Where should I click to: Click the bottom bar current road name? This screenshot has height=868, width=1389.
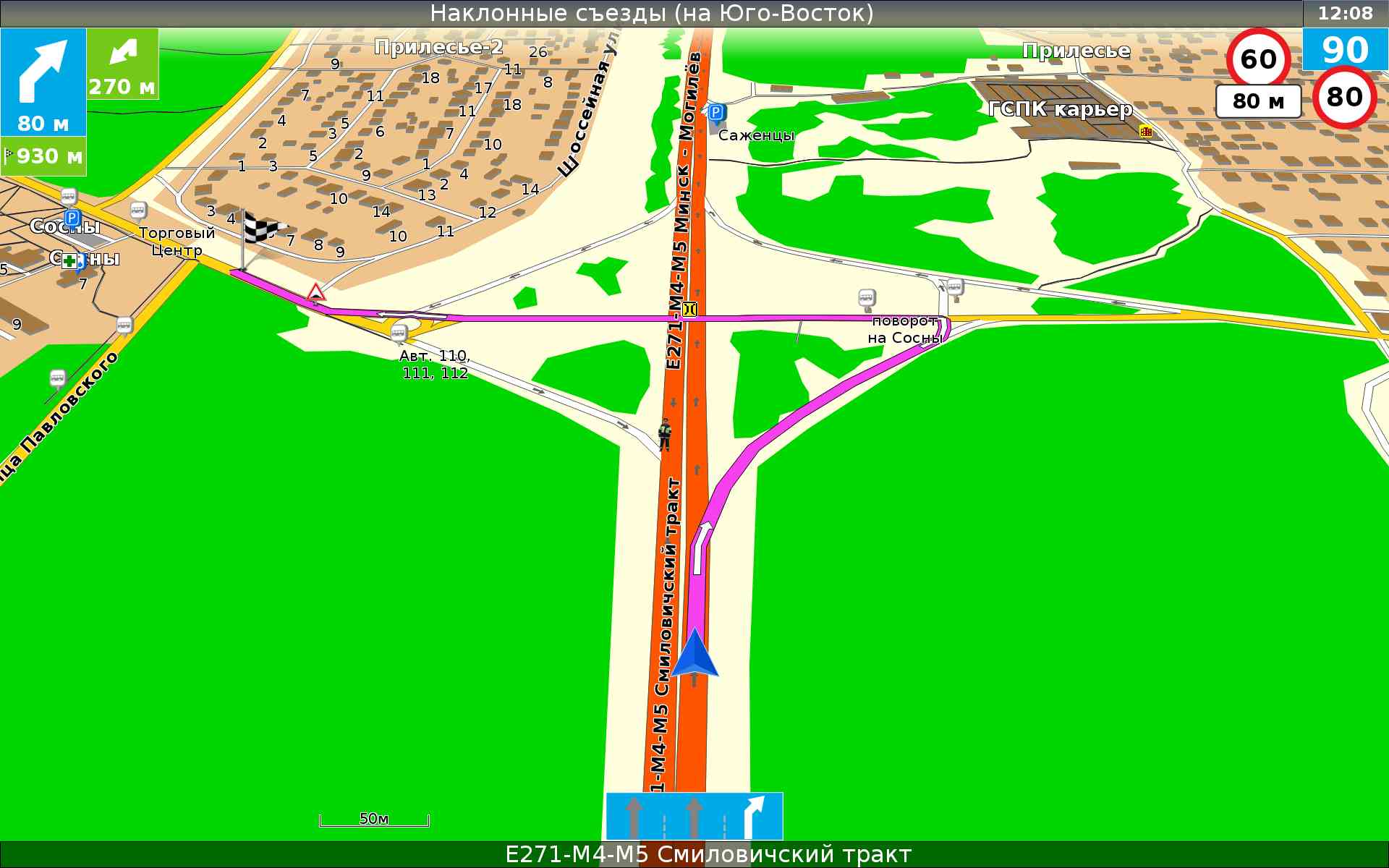708,854
